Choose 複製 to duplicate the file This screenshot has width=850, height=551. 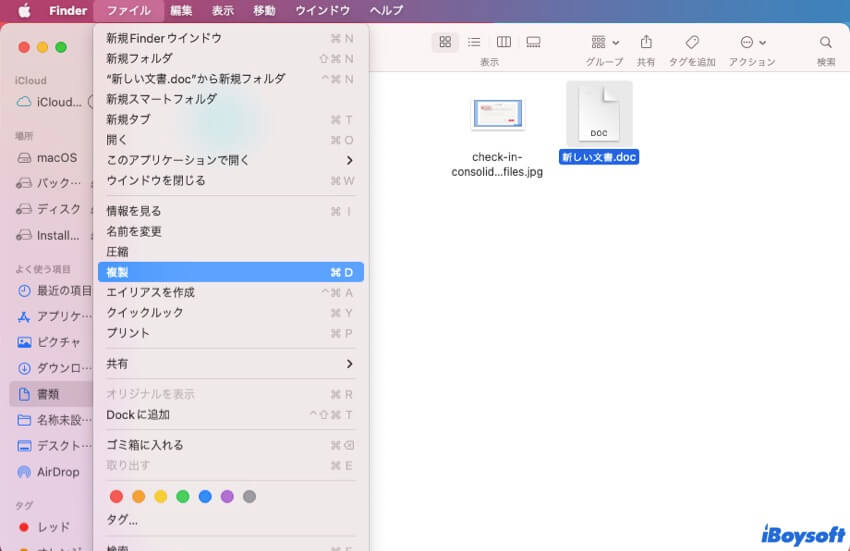click(x=230, y=272)
